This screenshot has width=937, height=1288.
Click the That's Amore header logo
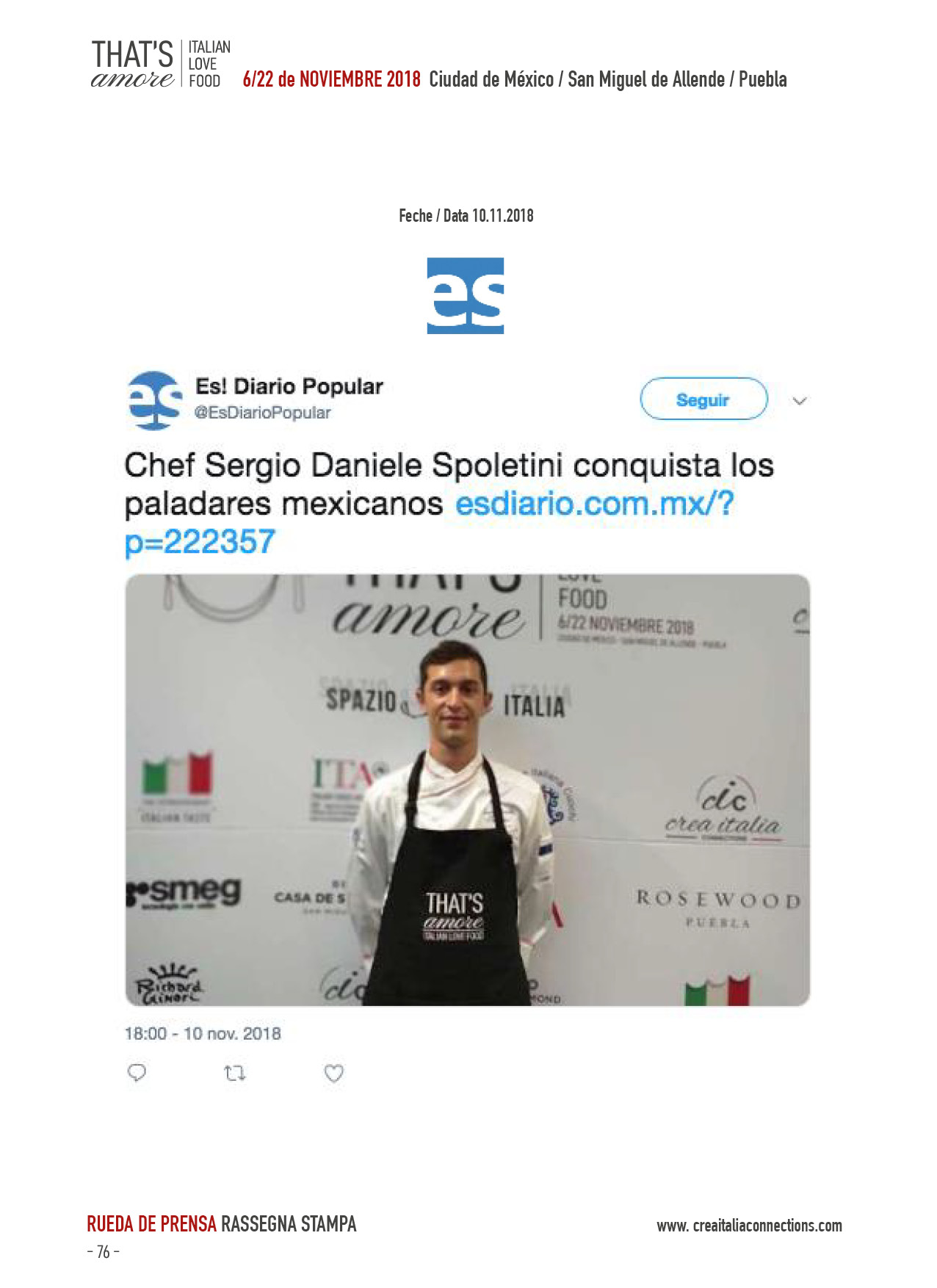click(160, 65)
